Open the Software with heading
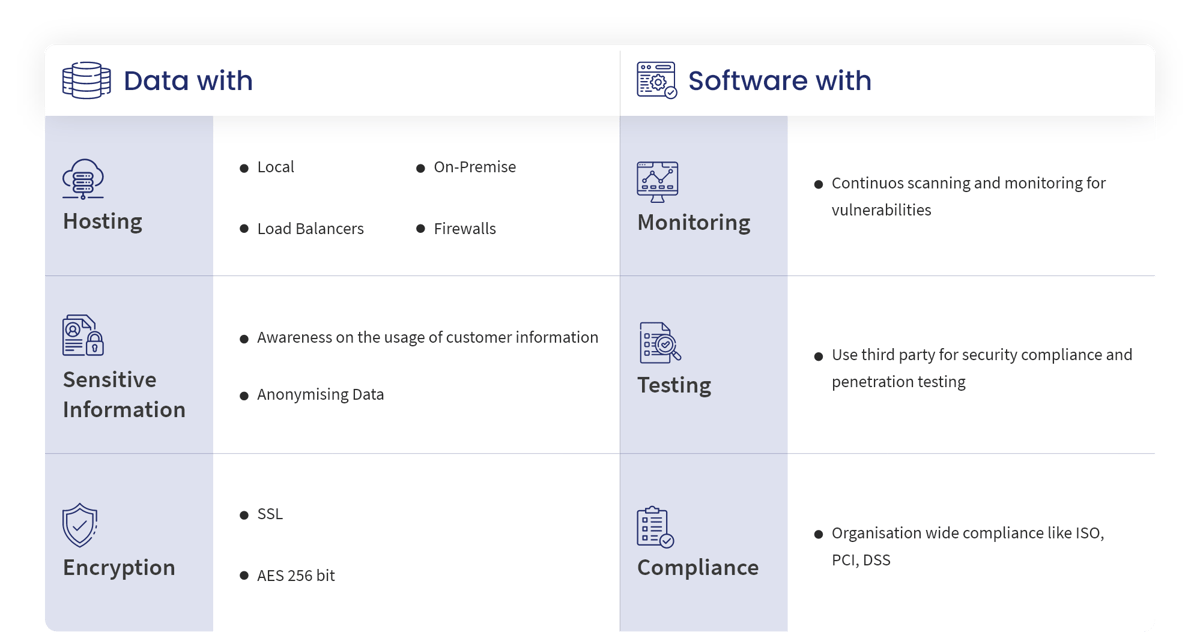The image size is (1200, 632). tap(779, 80)
